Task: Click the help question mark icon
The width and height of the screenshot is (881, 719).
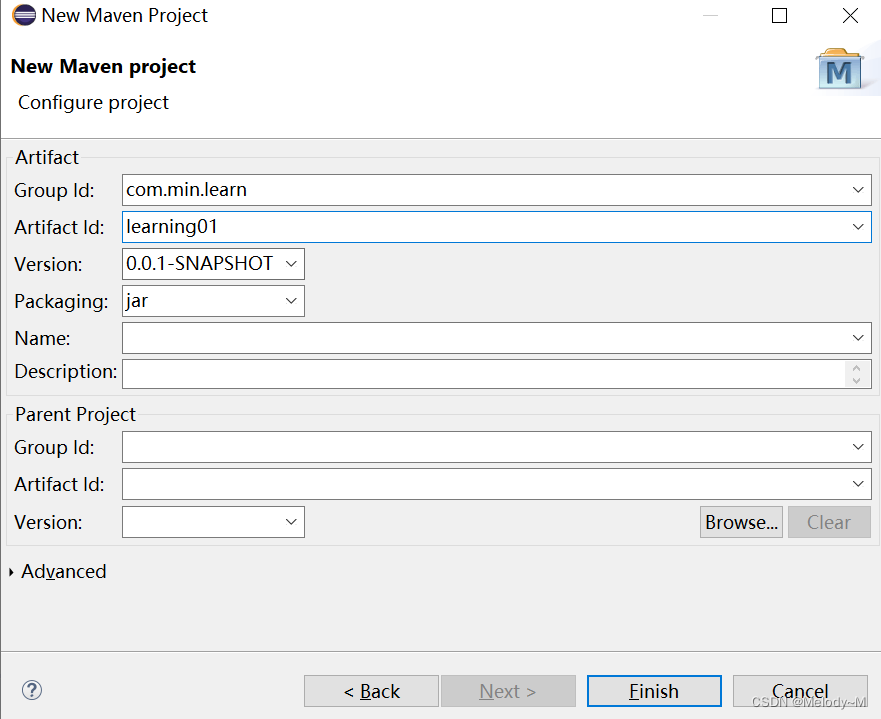Action: 32,690
